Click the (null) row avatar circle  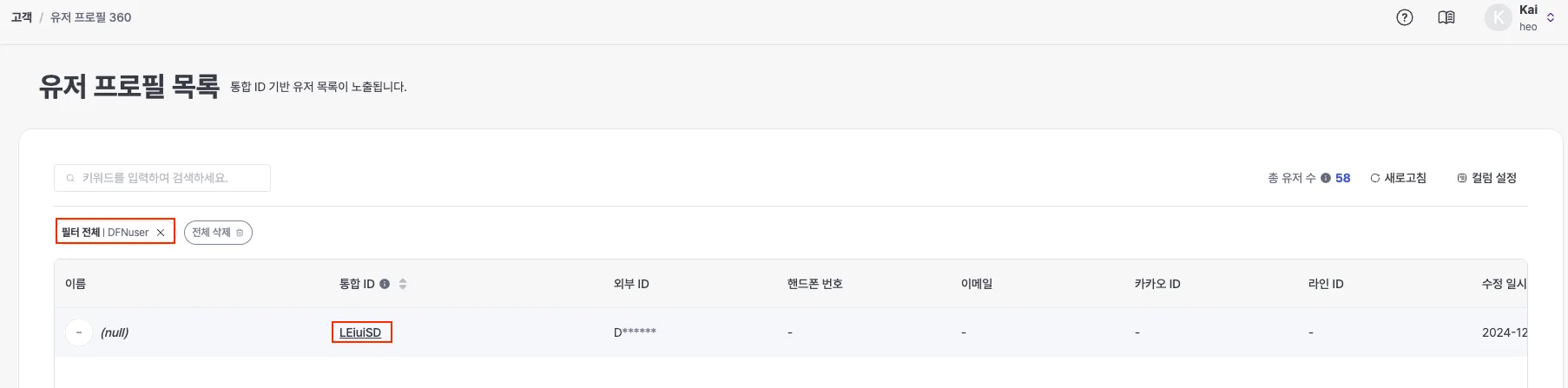[x=79, y=332]
